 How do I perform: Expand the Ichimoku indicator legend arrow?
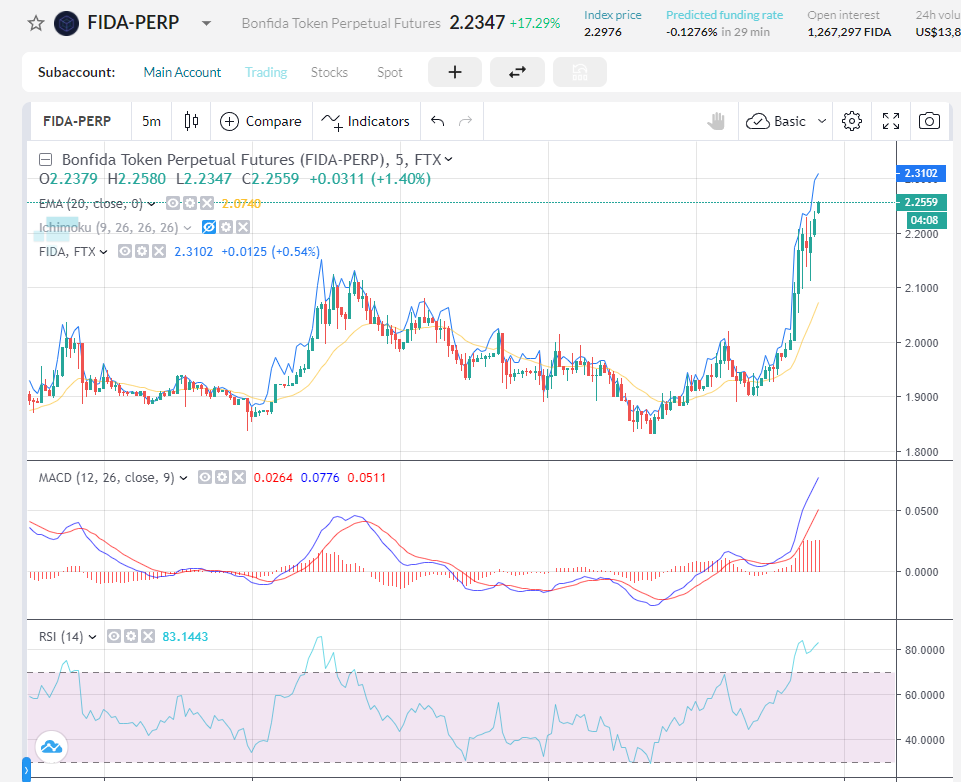[x=188, y=227]
